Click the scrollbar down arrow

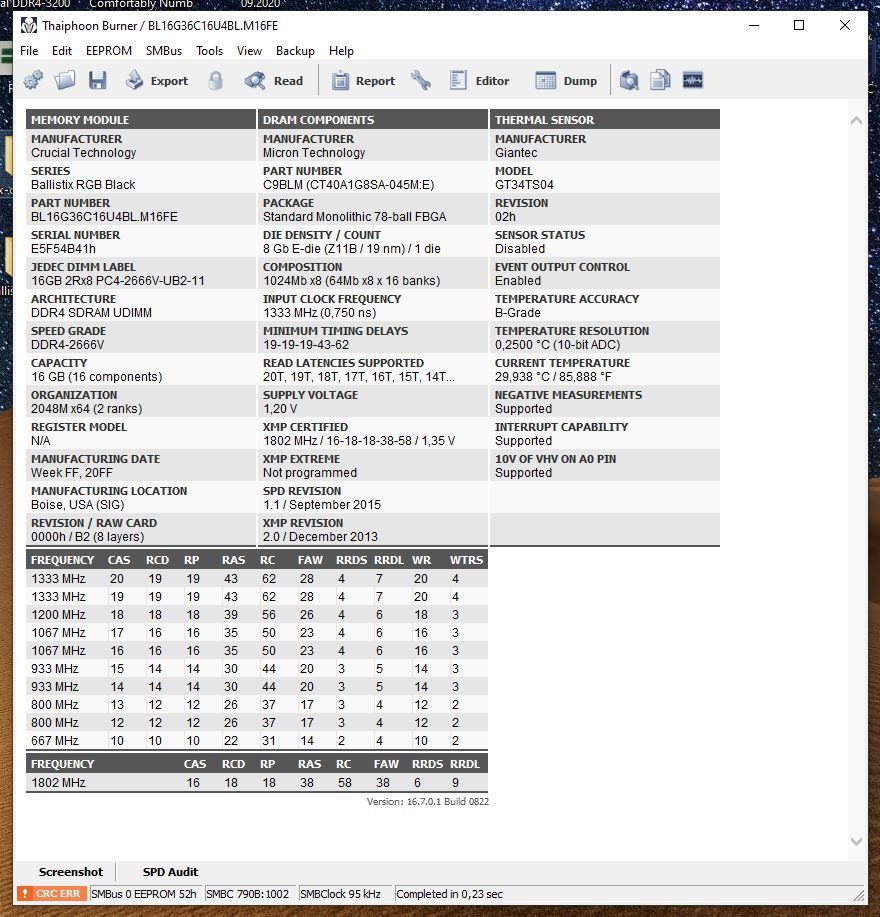pyautogui.click(x=856, y=842)
